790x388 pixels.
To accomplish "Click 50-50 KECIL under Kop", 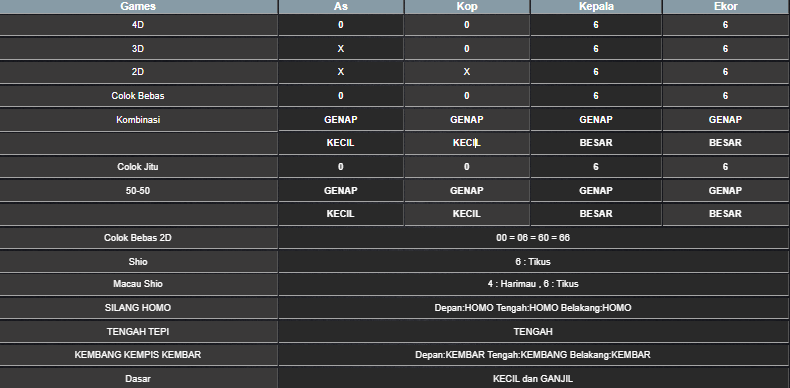I will pos(467,214).
